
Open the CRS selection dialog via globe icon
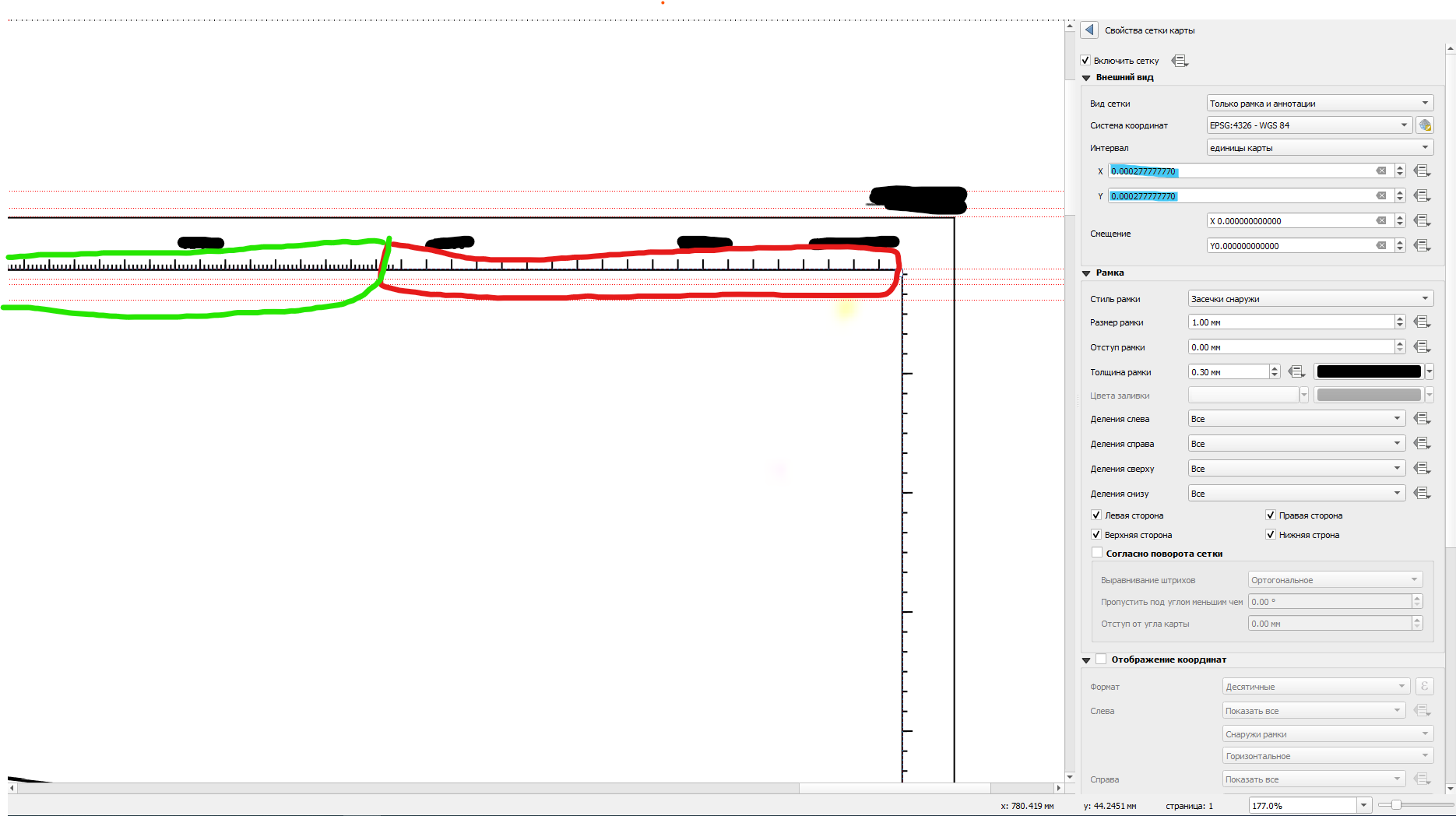coord(1425,125)
